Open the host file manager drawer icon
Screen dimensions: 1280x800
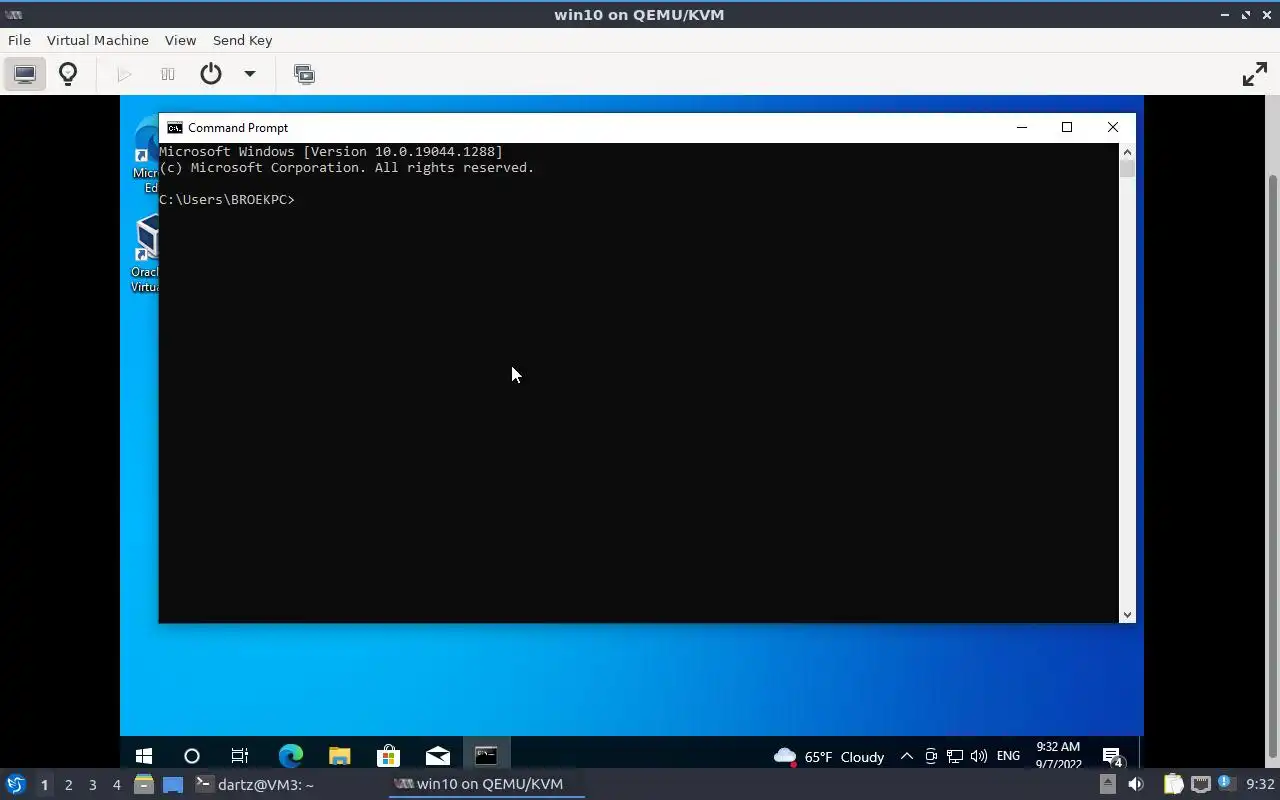tap(143, 785)
